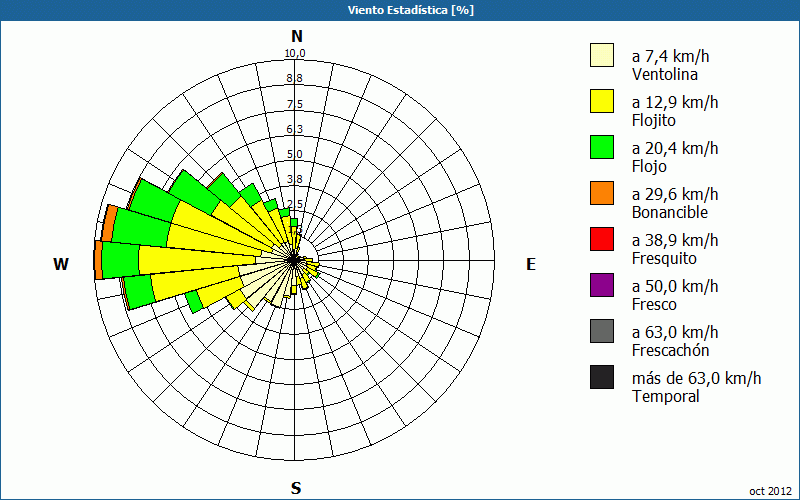Click the Frescachón gray legend swatch
This screenshot has height=500, width=800.
point(602,331)
